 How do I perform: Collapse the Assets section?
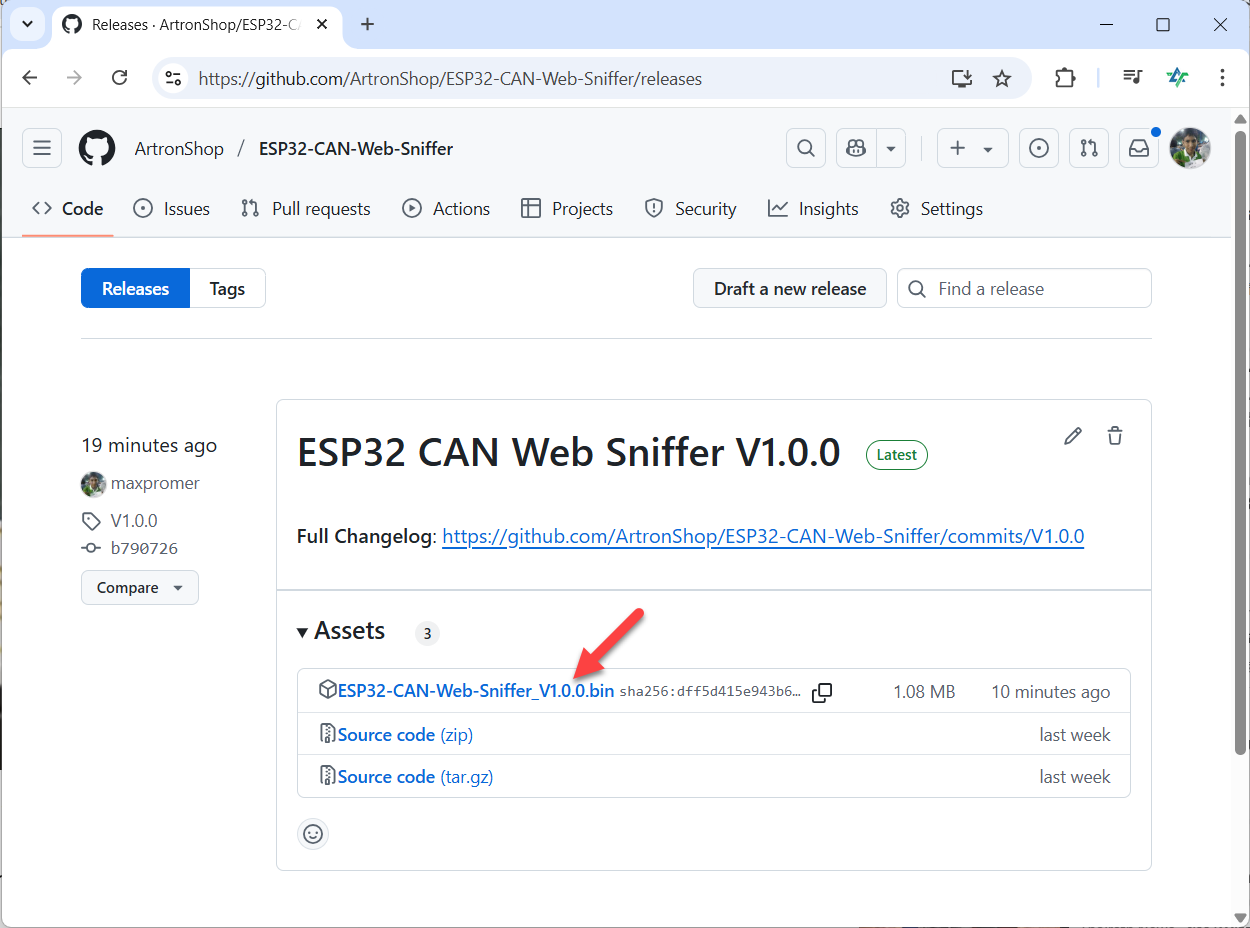click(x=341, y=631)
